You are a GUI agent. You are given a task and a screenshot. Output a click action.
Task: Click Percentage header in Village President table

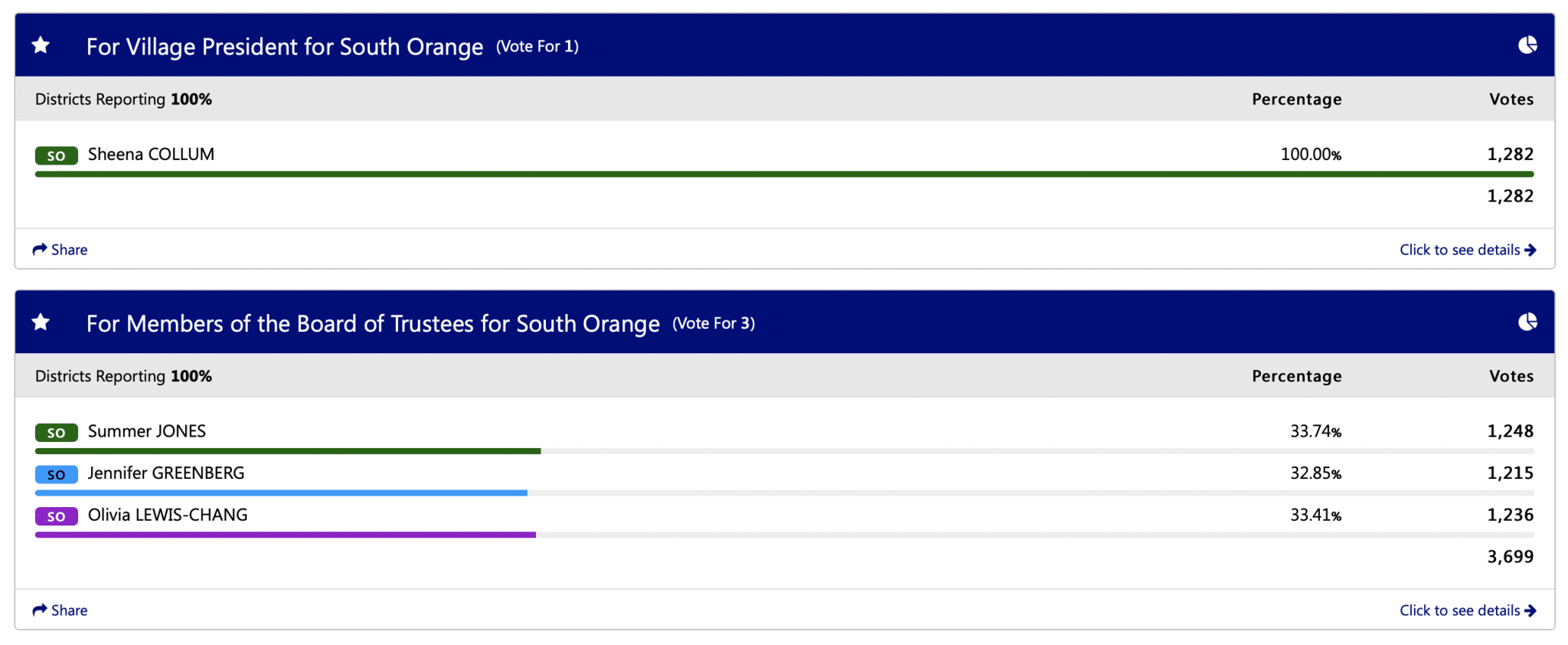pos(1297,100)
